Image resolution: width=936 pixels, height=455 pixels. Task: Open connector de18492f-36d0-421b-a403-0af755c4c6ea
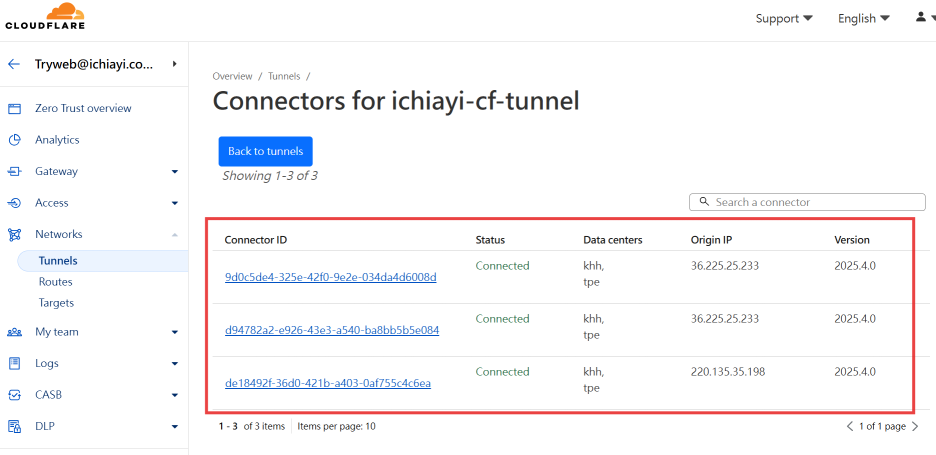pyautogui.click(x=328, y=383)
